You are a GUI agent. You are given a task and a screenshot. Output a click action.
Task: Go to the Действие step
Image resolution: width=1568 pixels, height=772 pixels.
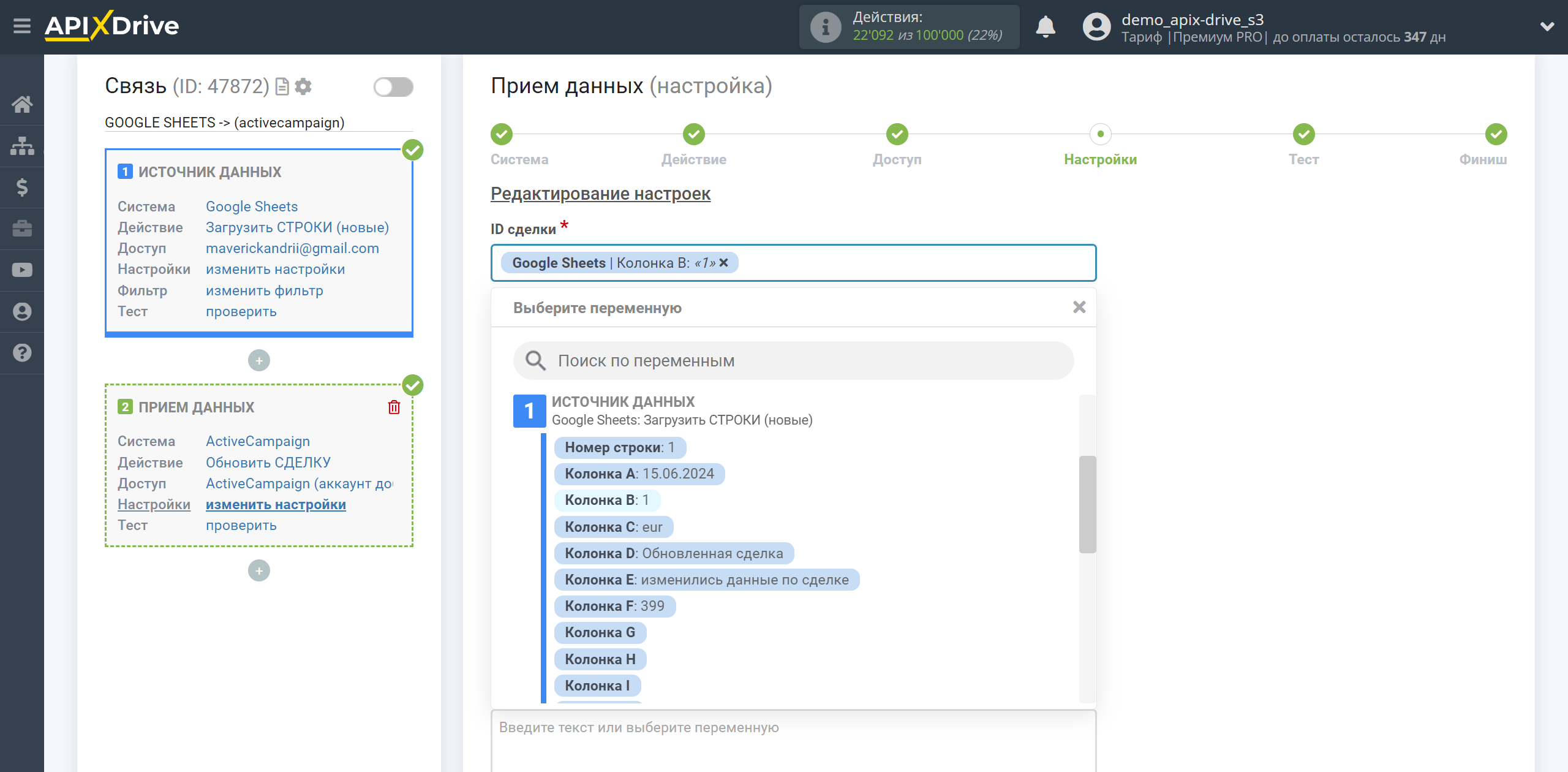coord(694,134)
